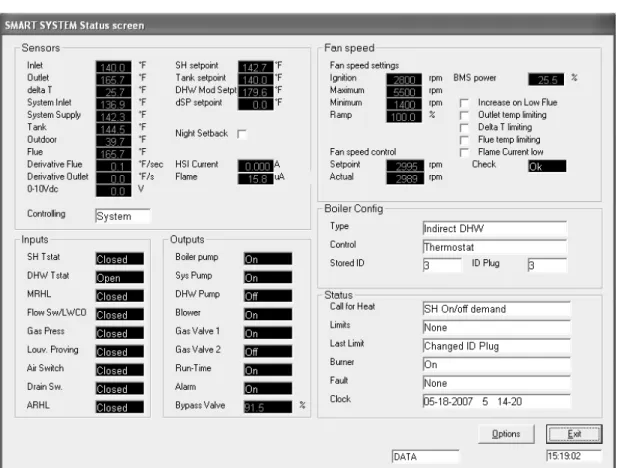
Task: Click the Exit button
Action: [x=574, y=434]
